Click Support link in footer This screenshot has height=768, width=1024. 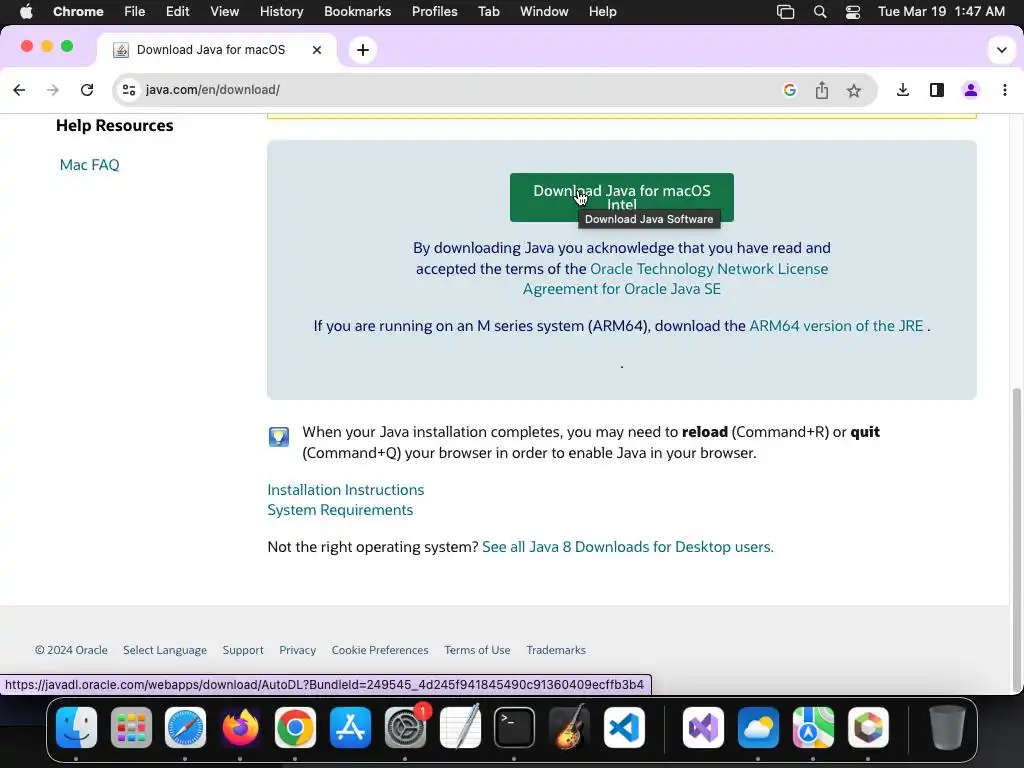(243, 650)
